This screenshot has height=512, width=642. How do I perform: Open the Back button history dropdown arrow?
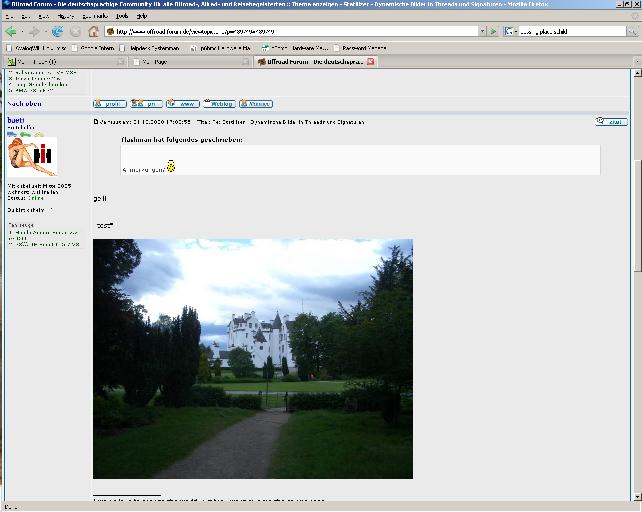pyautogui.click(x=22, y=32)
